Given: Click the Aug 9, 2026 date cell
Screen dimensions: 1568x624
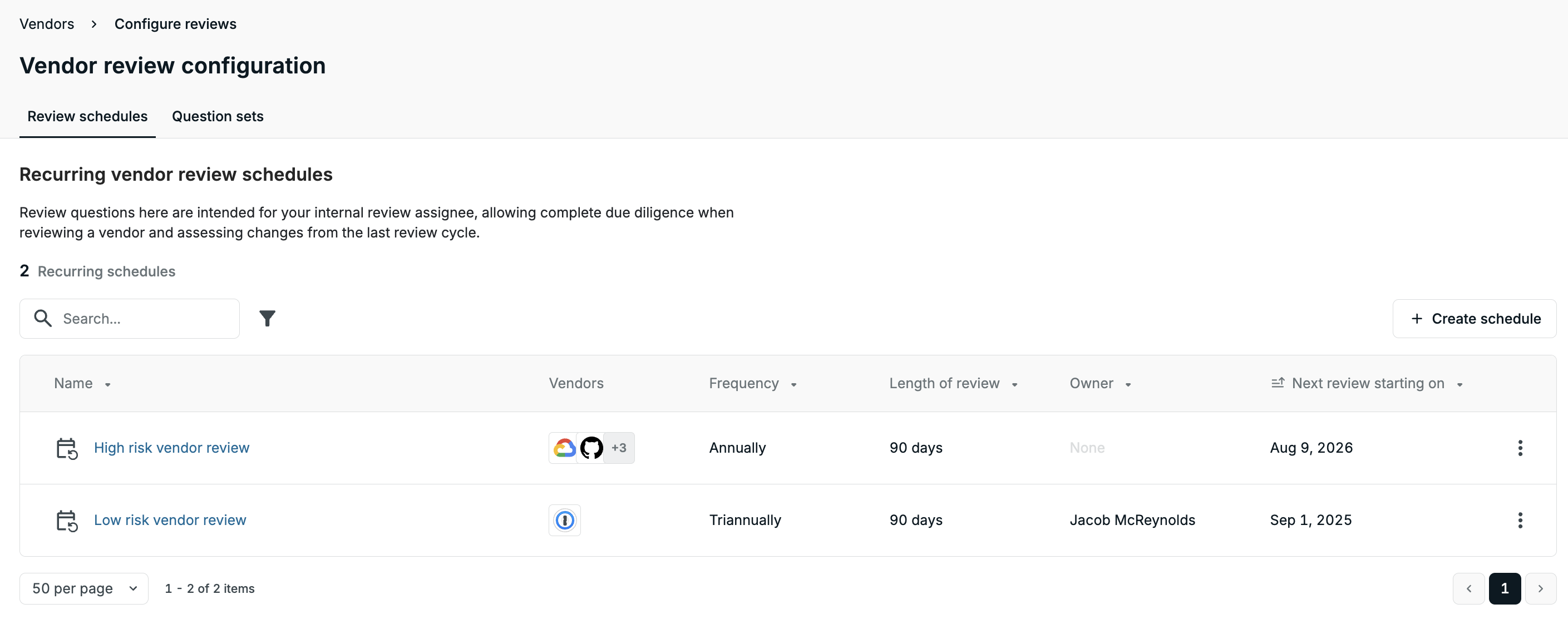Looking at the screenshot, I should point(1311,448).
